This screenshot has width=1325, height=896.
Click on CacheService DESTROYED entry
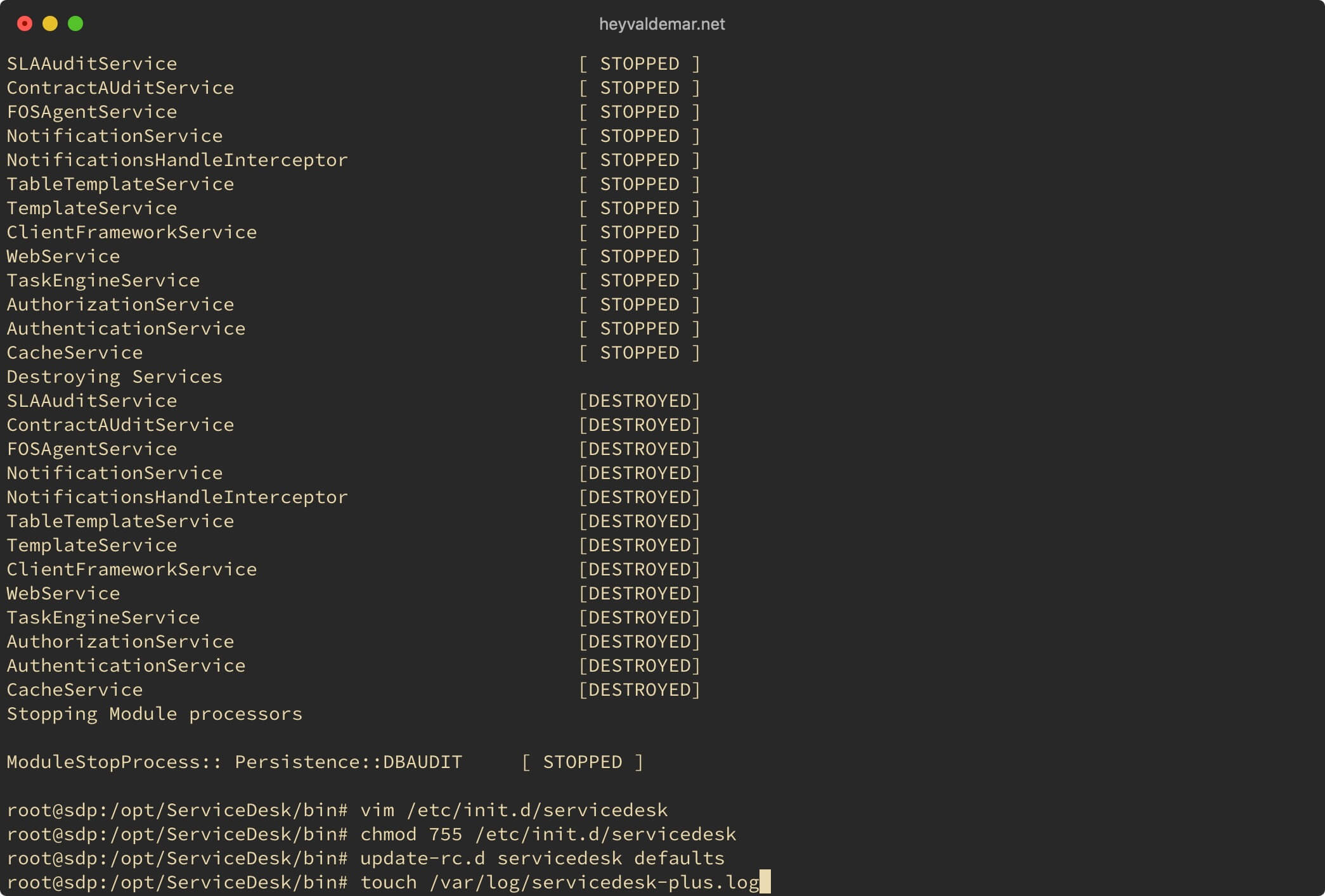tap(353, 689)
